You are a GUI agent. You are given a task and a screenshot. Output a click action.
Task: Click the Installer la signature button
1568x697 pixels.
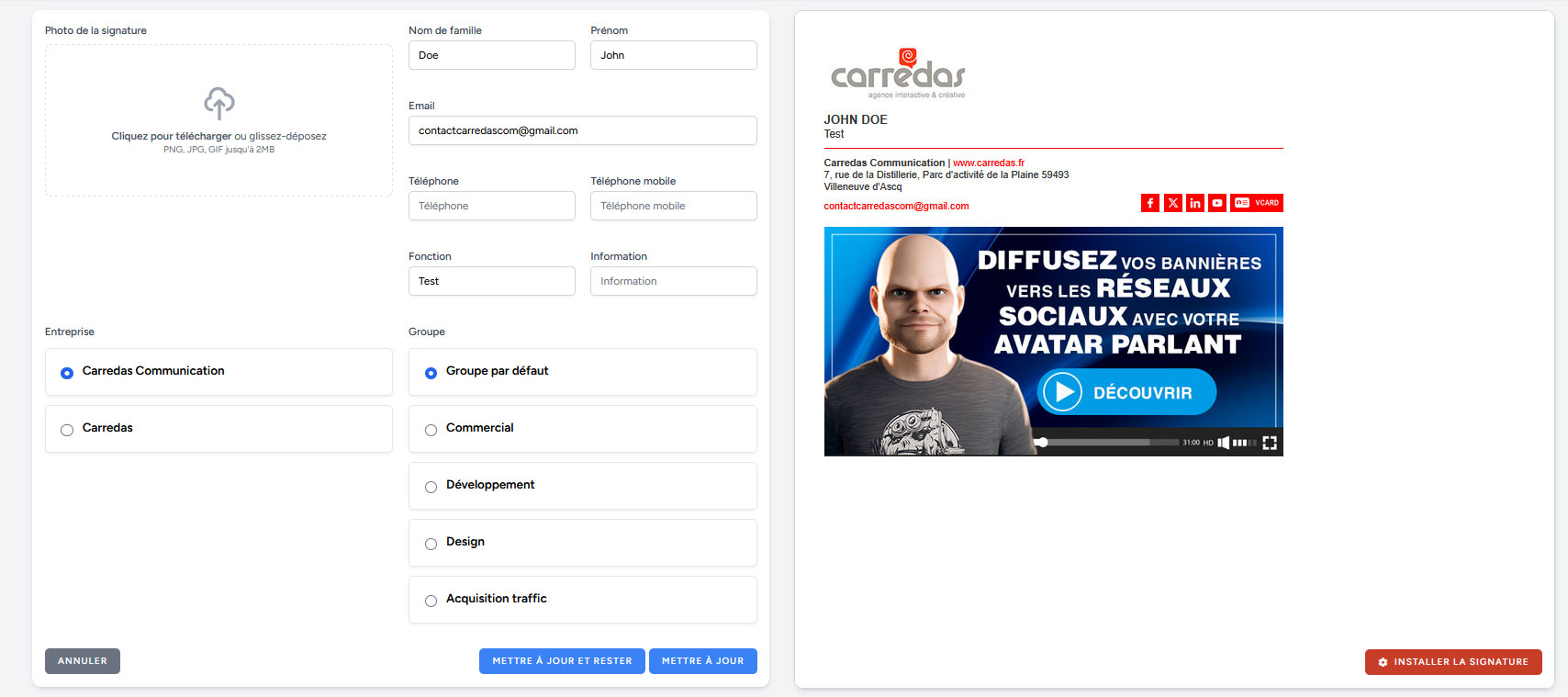1452,662
